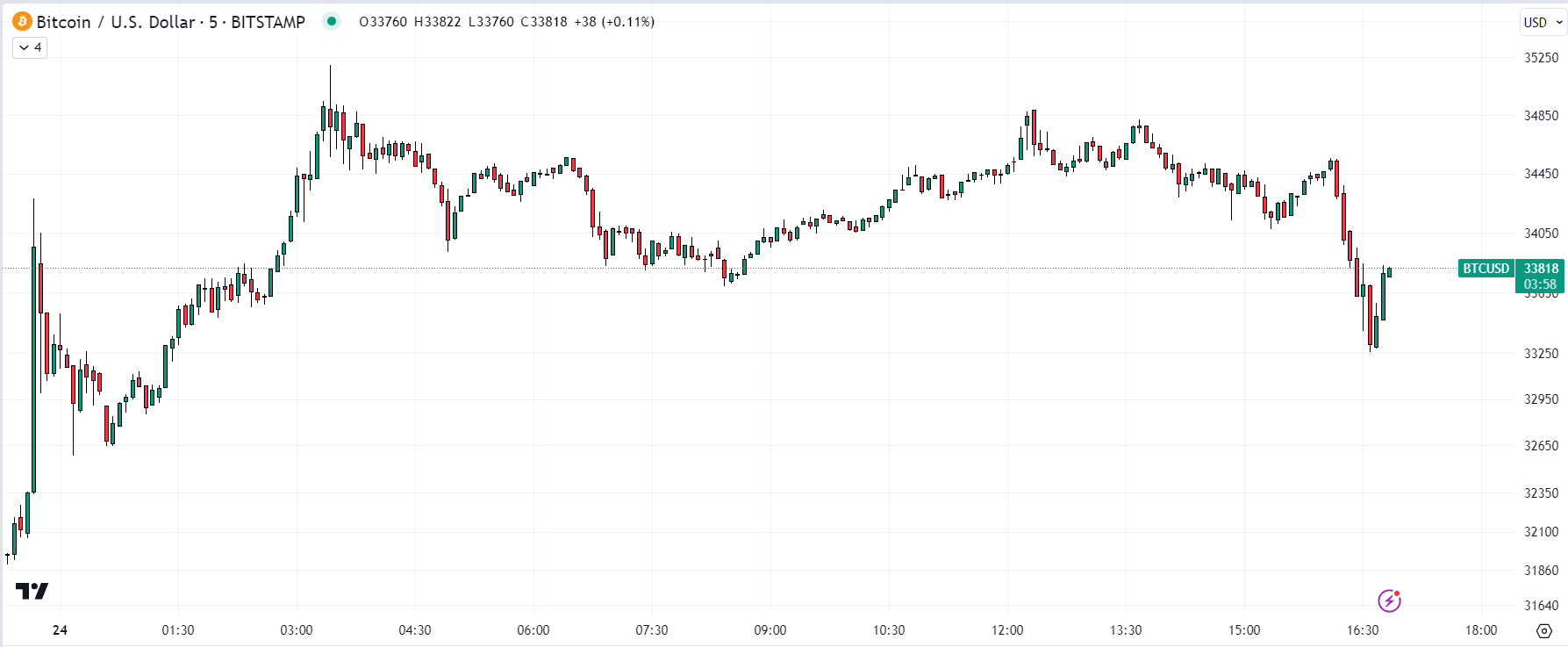Click the TradingView logo
The image size is (1568, 647).
tap(32, 591)
